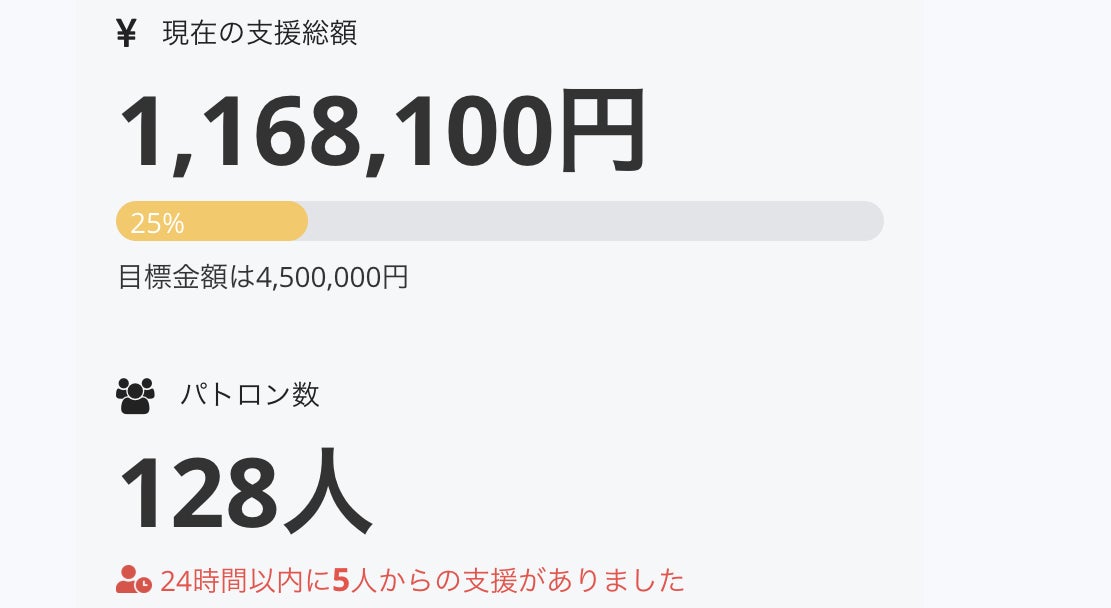Click the yen symbol icon
This screenshot has height=608, width=1111.
tap(126, 33)
